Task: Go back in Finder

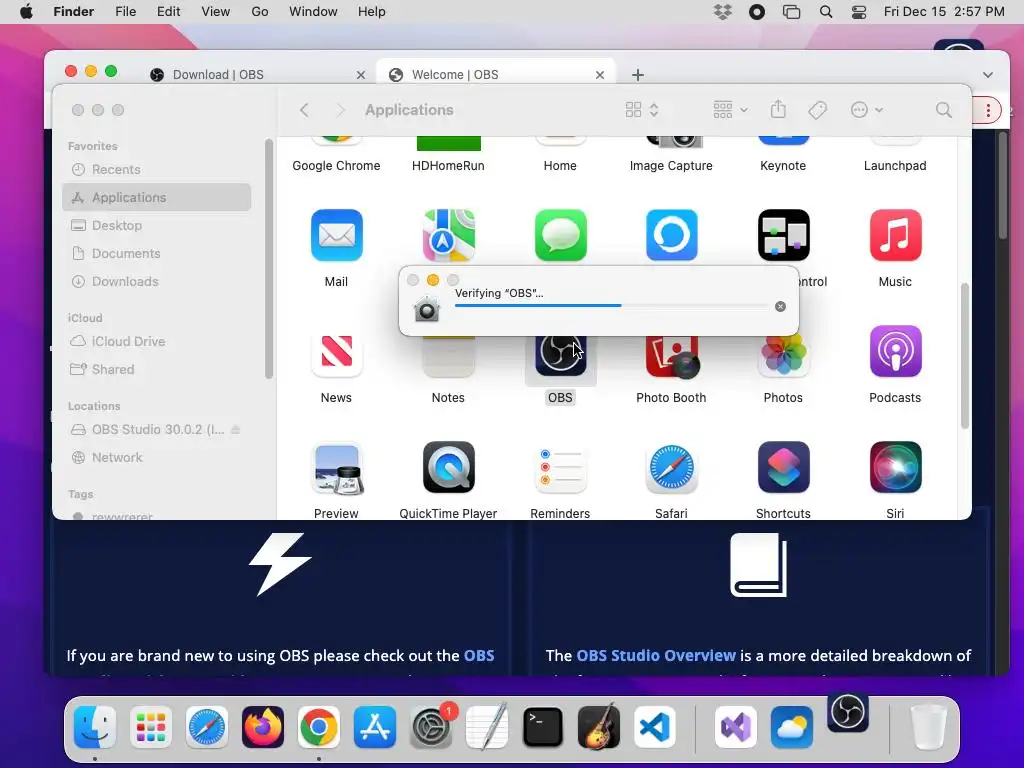Action: [x=304, y=110]
